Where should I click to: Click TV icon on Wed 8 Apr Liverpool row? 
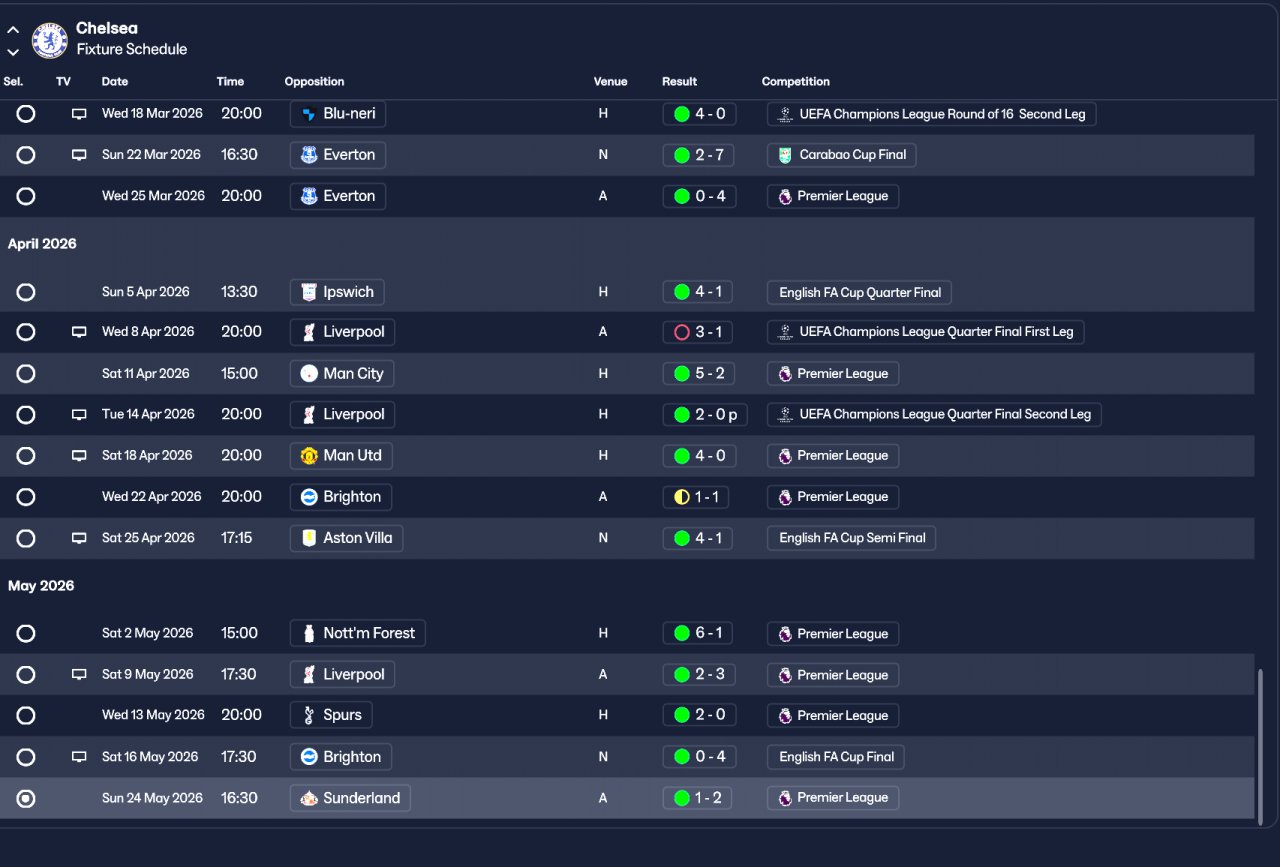(x=79, y=332)
